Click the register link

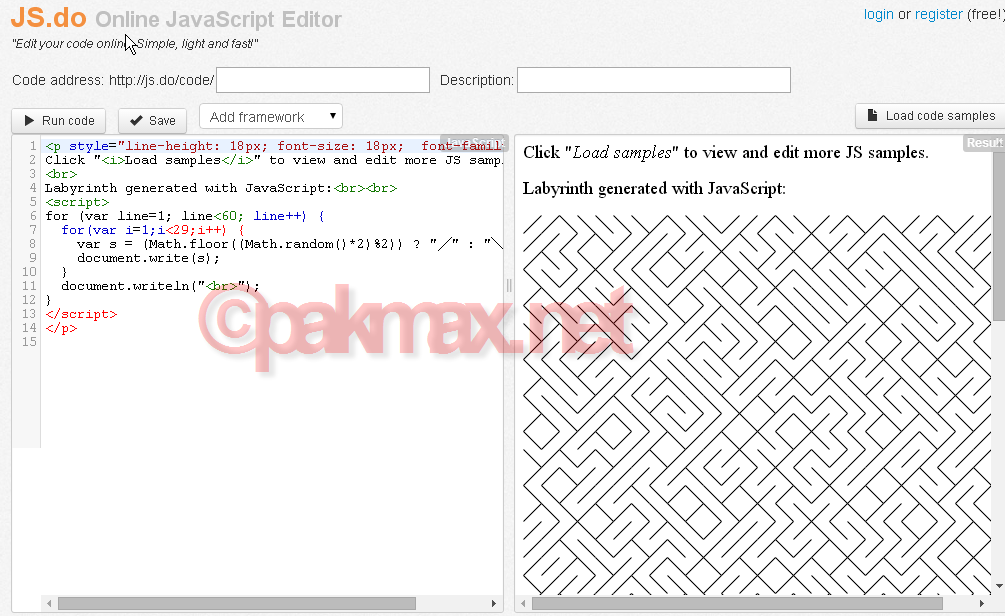pos(938,14)
